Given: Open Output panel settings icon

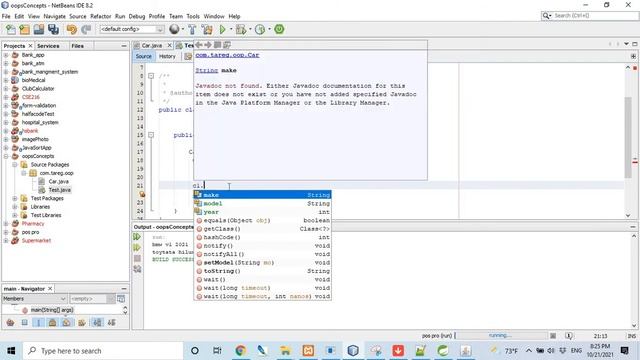Looking at the screenshot, I should click(x=137, y=269).
